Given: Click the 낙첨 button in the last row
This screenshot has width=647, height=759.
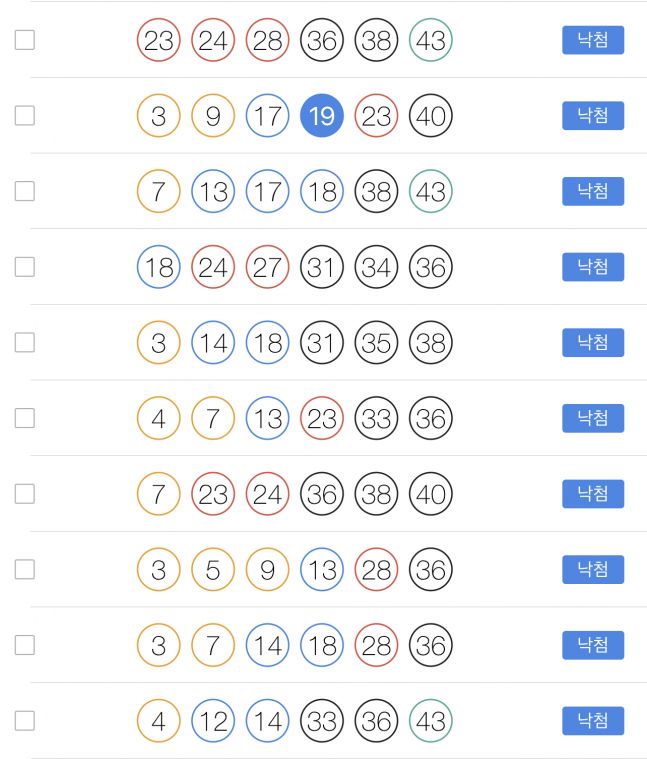Looking at the screenshot, I should point(593,721).
